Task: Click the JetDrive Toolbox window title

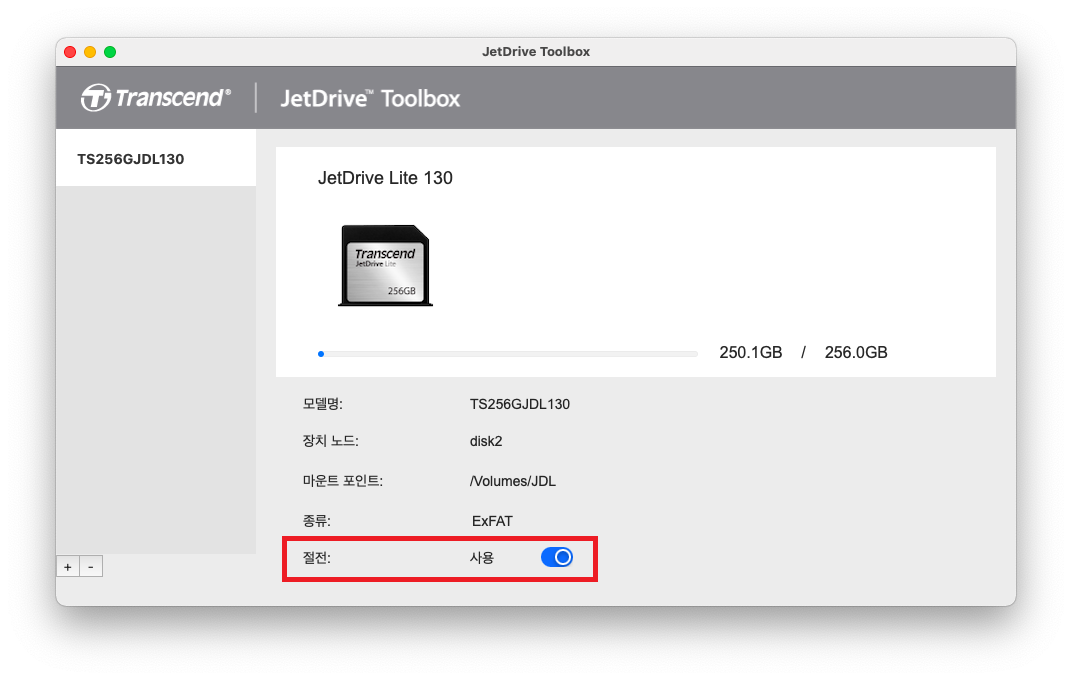Action: click(536, 52)
